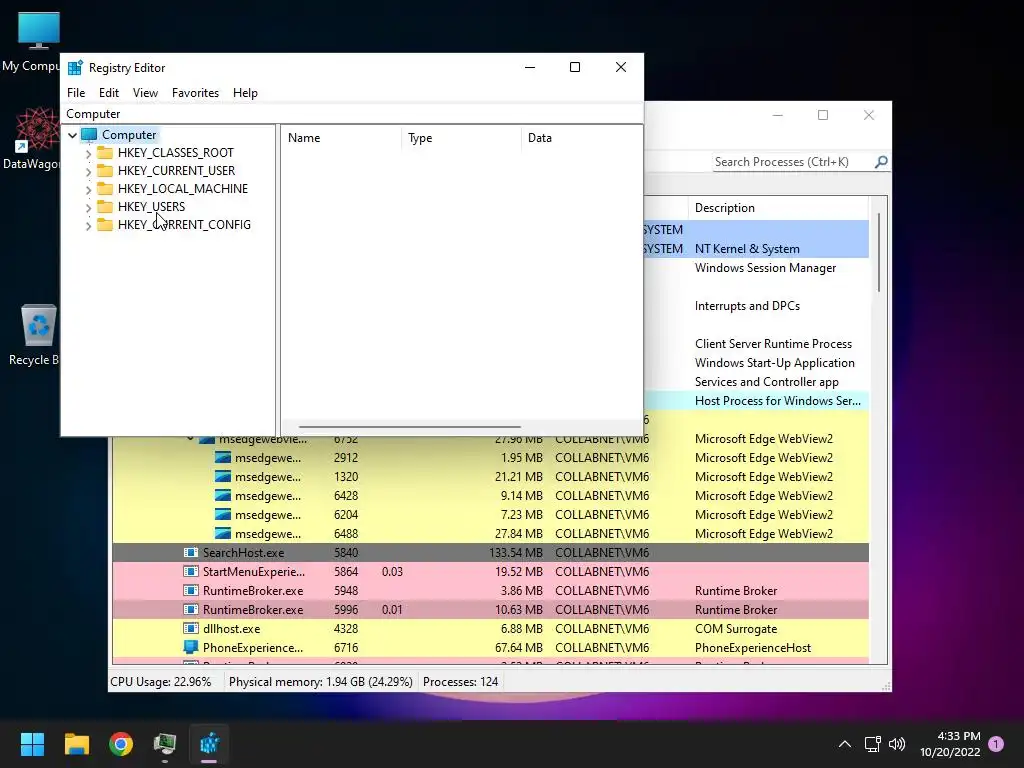The height and width of the screenshot is (768, 1024).
Task: Select the Computer root node
Action: tap(129, 135)
